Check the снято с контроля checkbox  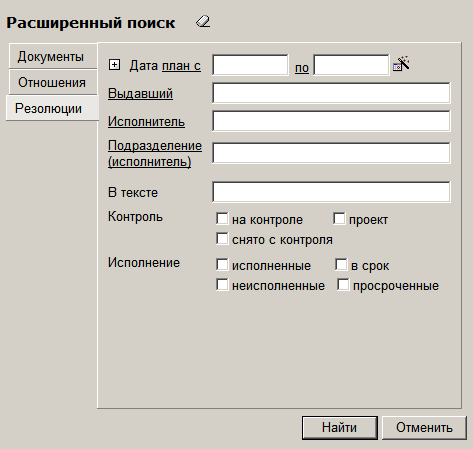coord(222,239)
